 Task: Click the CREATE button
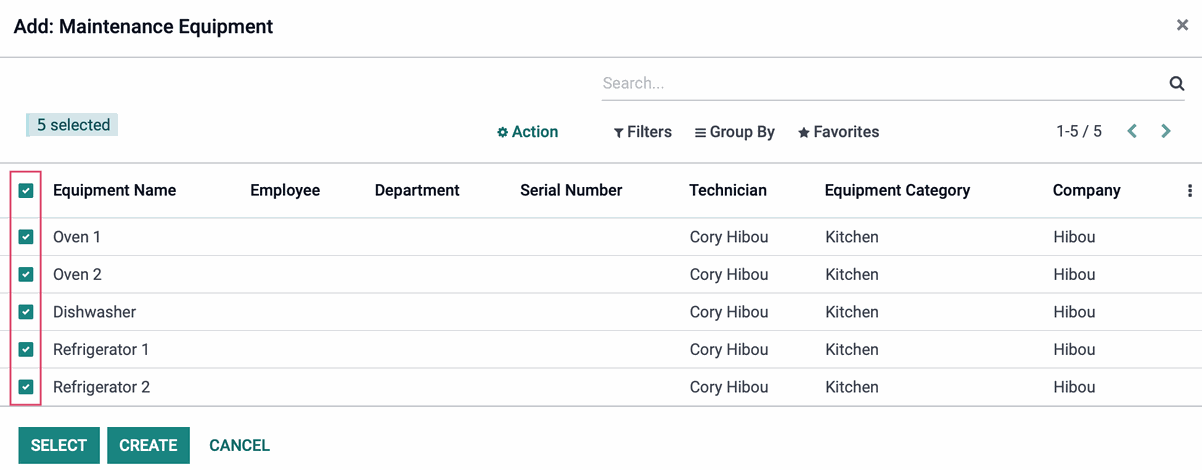click(x=148, y=445)
